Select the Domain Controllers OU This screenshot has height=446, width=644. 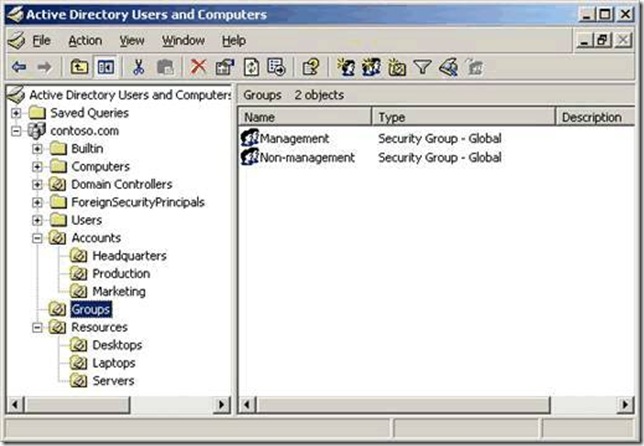point(122,184)
